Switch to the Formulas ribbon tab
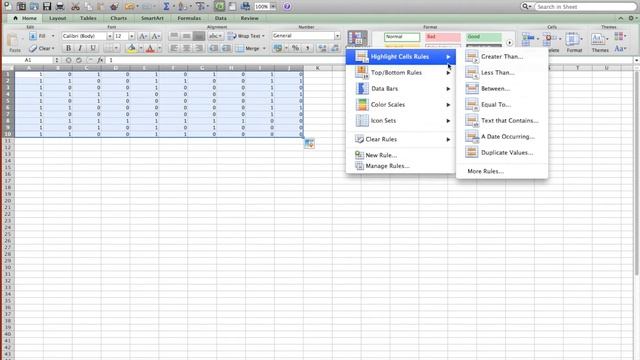Viewport: 640px width, 360px height. [189, 18]
